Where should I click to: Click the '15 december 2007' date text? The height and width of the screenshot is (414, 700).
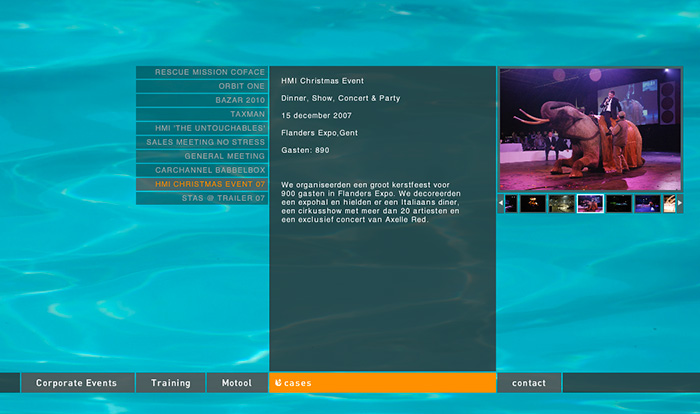pos(317,116)
